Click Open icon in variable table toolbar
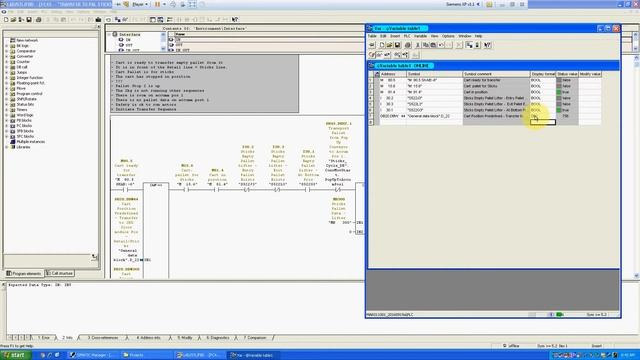 click(389, 45)
